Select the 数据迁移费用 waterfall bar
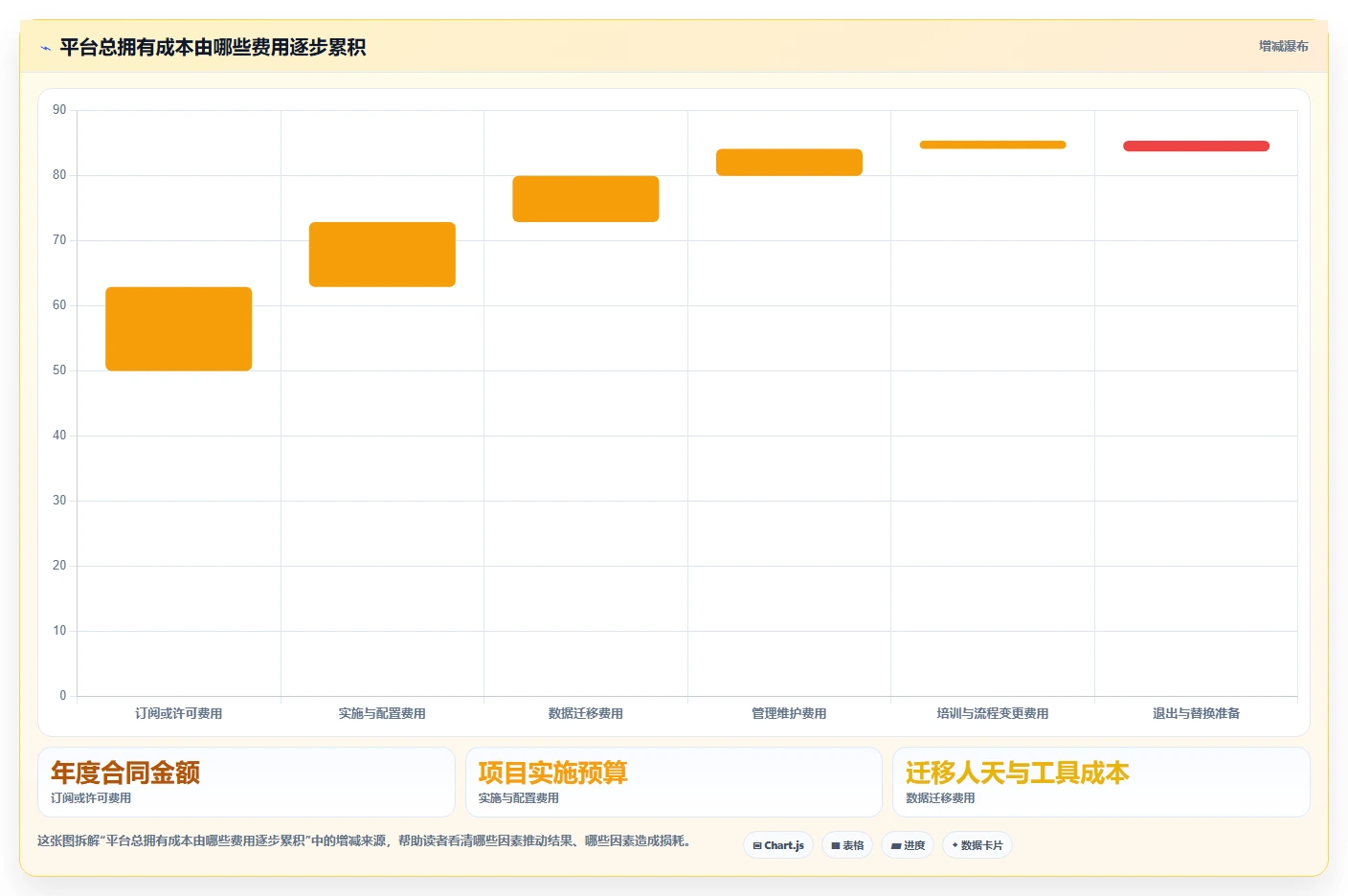 586,199
